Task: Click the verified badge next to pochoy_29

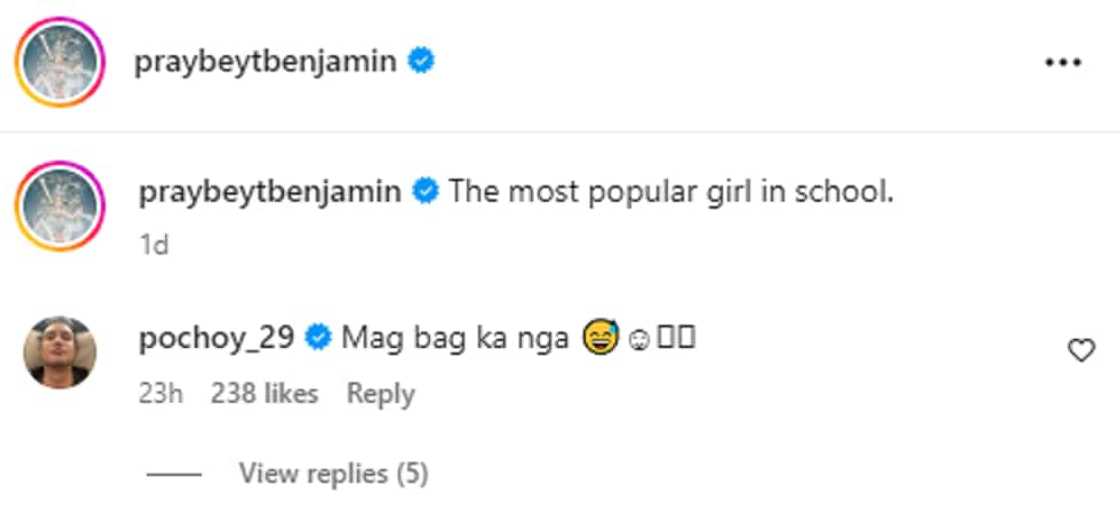Action: click(x=318, y=339)
